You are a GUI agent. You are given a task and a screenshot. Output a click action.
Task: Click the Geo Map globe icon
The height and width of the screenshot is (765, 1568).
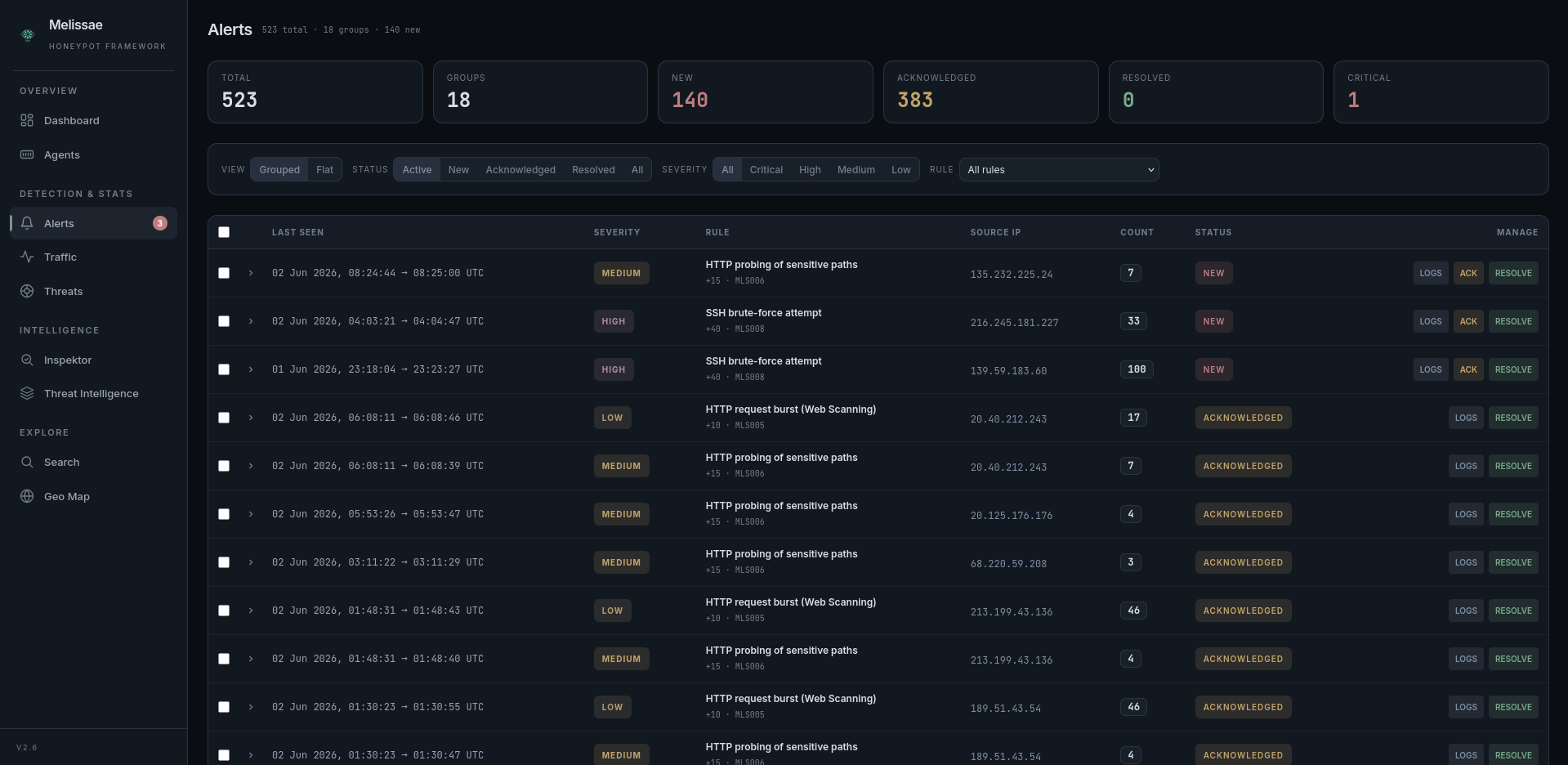[x=27, y=496]
